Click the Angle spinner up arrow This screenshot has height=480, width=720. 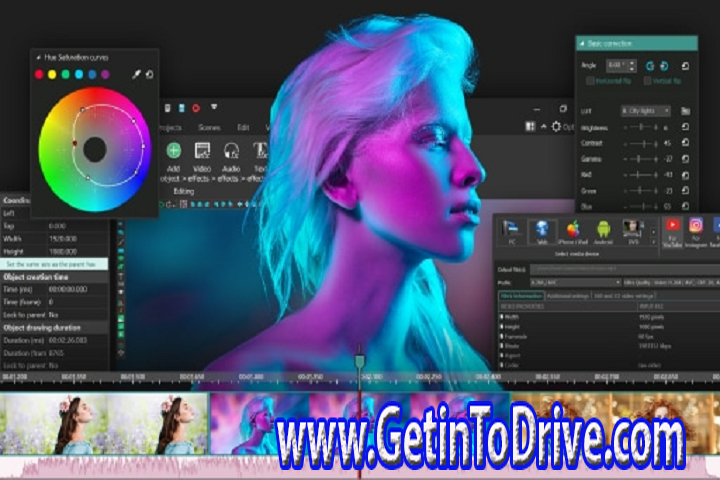(632, 63)
